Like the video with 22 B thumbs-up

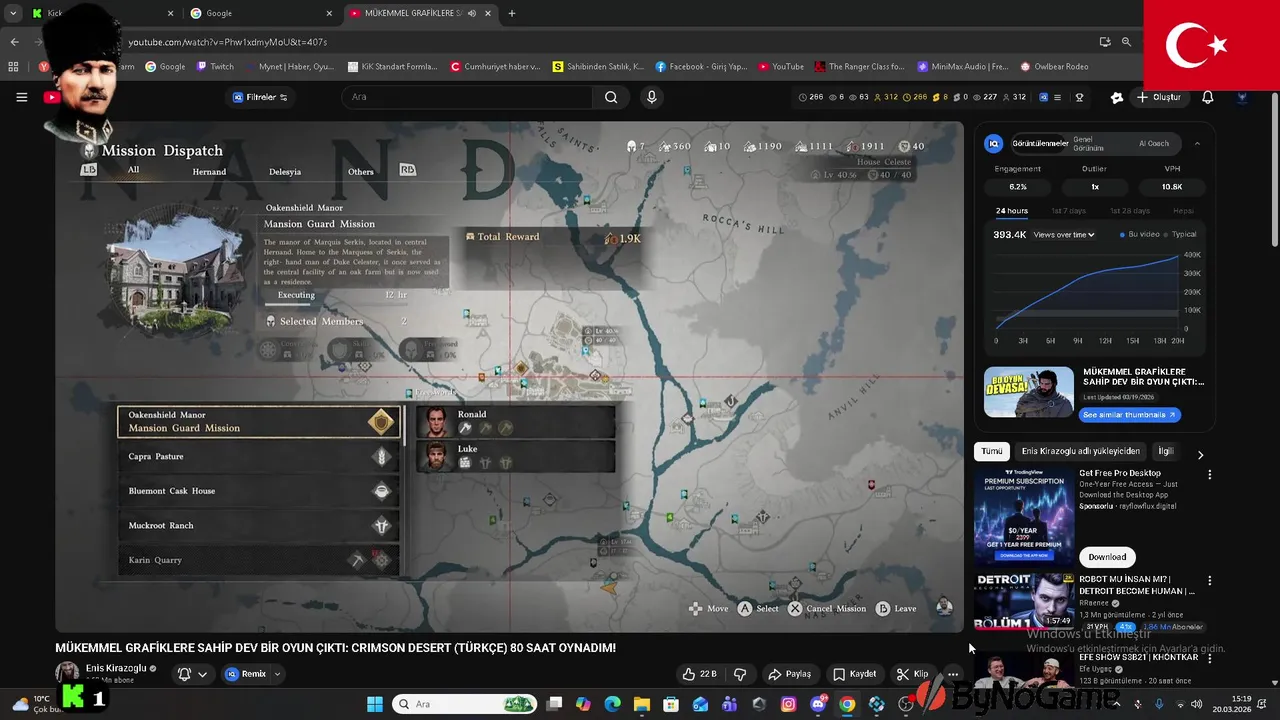(x=699, y=674)
